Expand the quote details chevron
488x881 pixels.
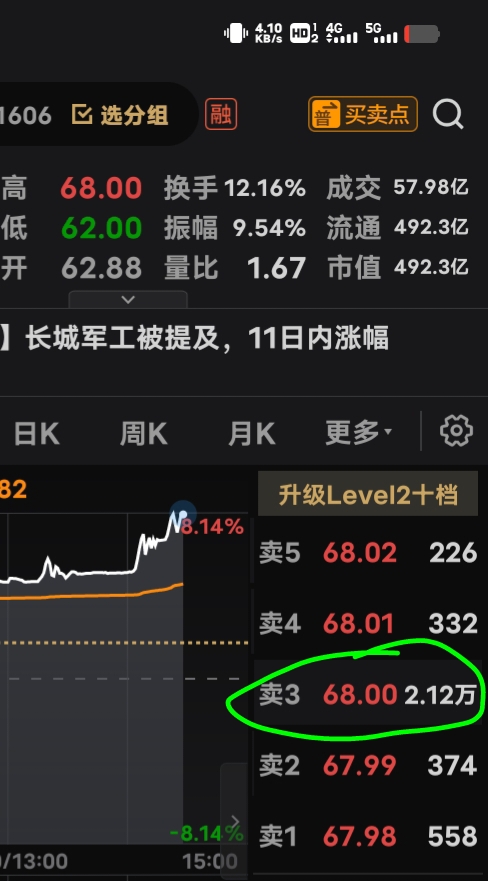pos(128,299)
